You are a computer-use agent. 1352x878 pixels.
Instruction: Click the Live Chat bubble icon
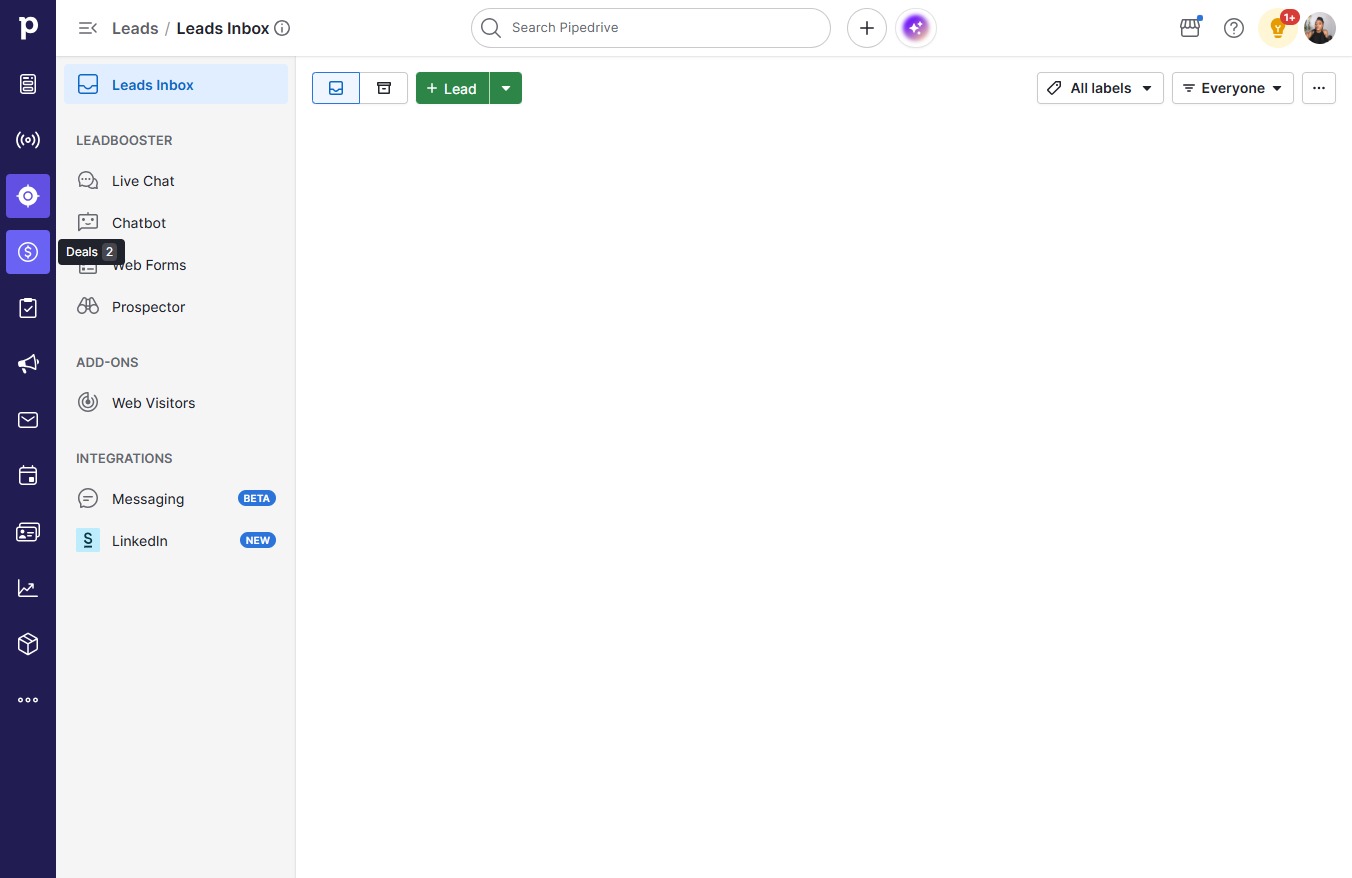(88, 181)
